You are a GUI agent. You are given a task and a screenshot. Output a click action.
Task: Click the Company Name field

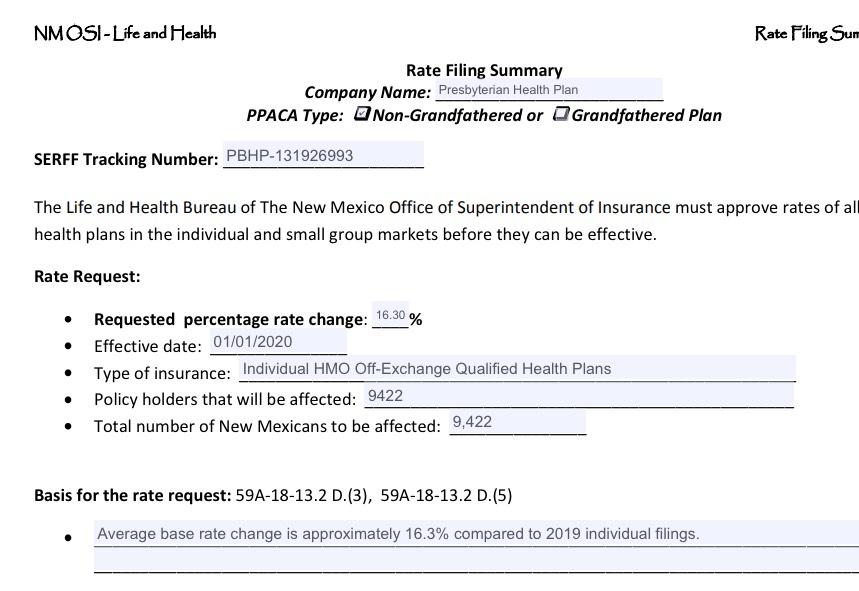548,90
